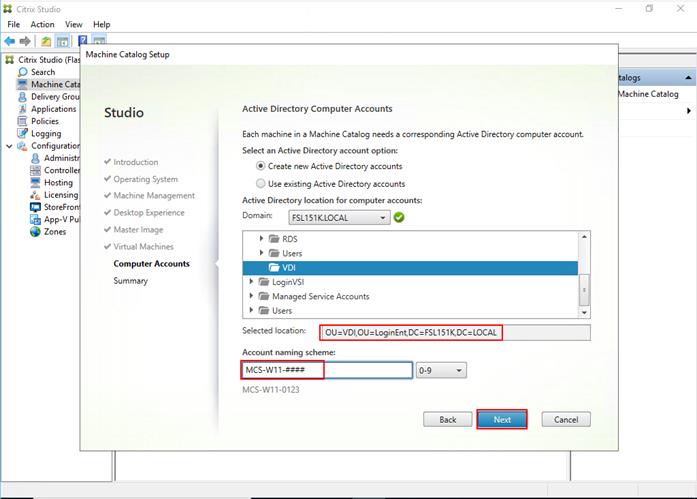Open the Policies node icon

click(x=22, y=121)
